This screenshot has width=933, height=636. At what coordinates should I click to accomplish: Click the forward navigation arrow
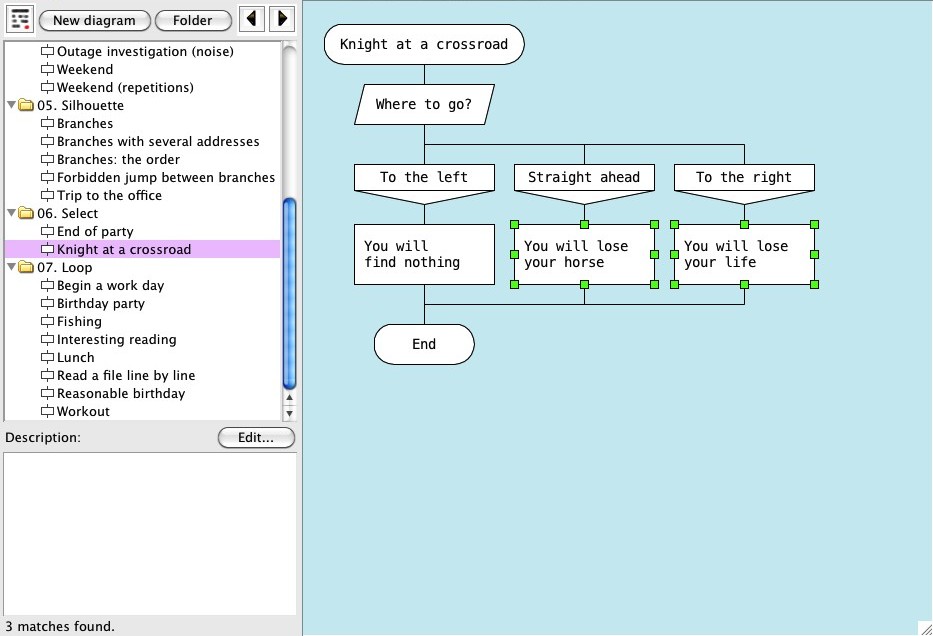click(x=283, y=19)
